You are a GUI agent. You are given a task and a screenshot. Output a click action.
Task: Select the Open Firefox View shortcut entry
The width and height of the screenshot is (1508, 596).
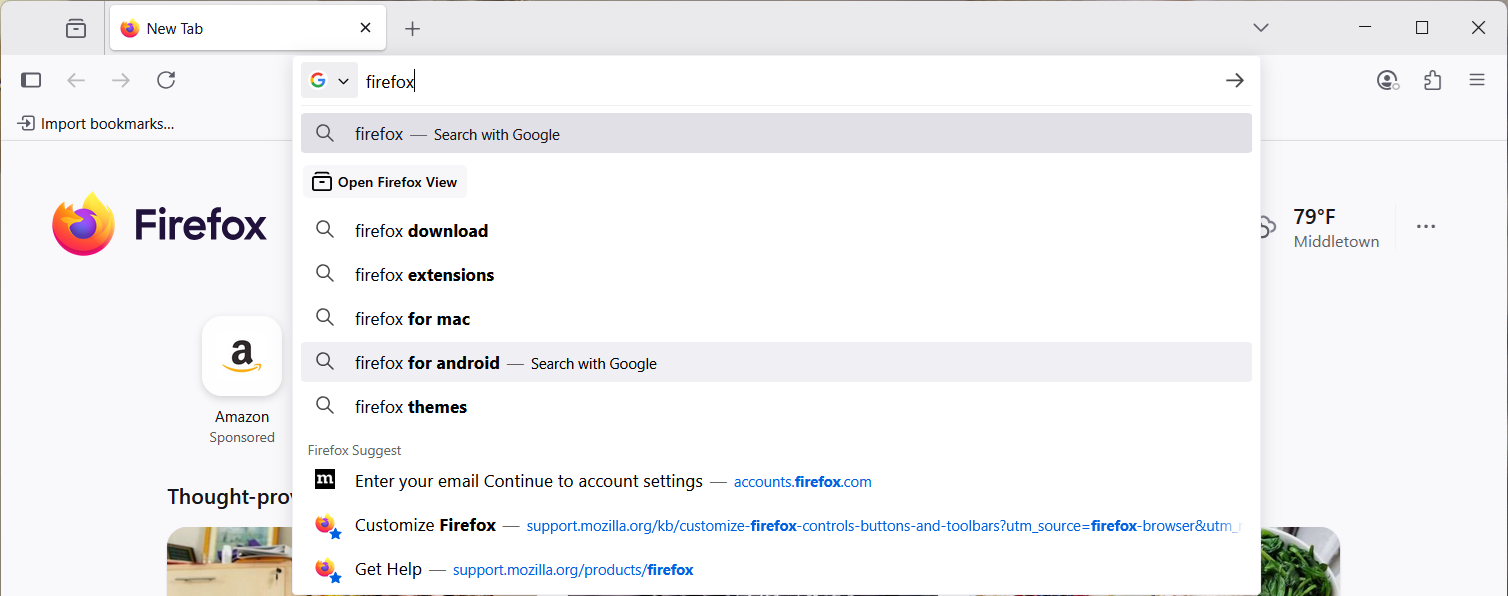tap(385, 181)
